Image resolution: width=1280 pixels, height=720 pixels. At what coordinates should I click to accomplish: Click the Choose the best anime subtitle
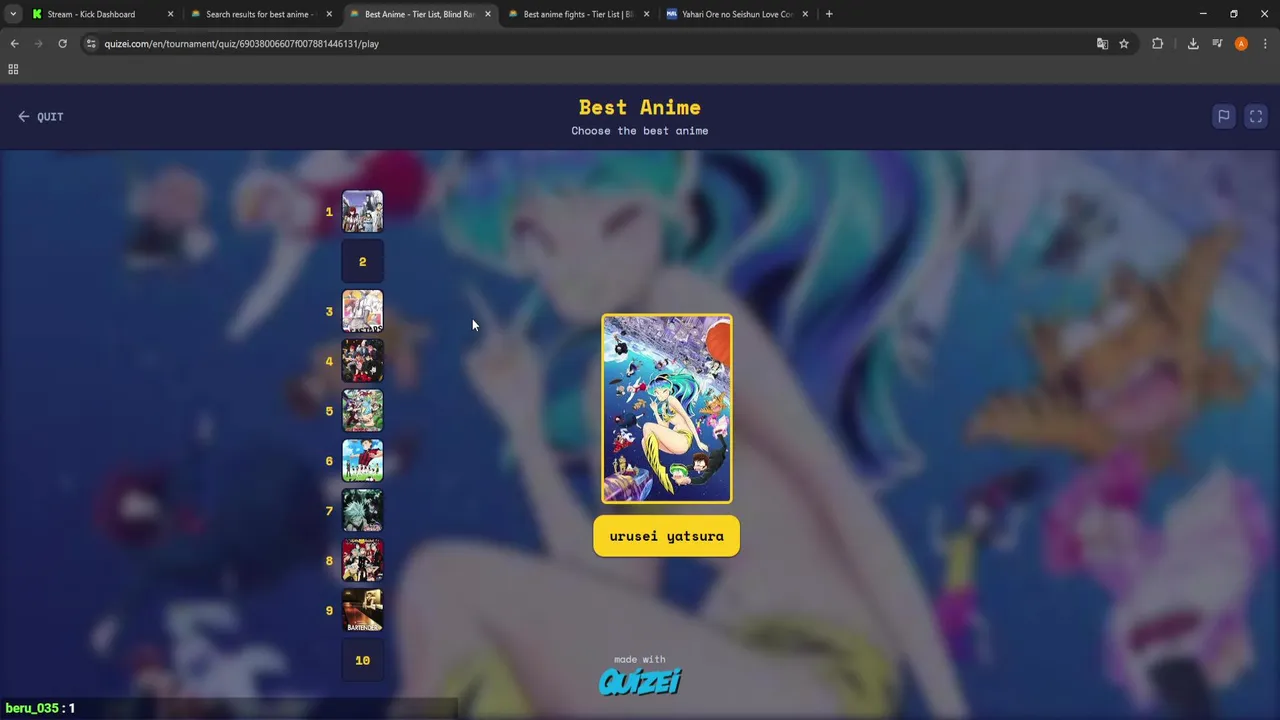640,131
